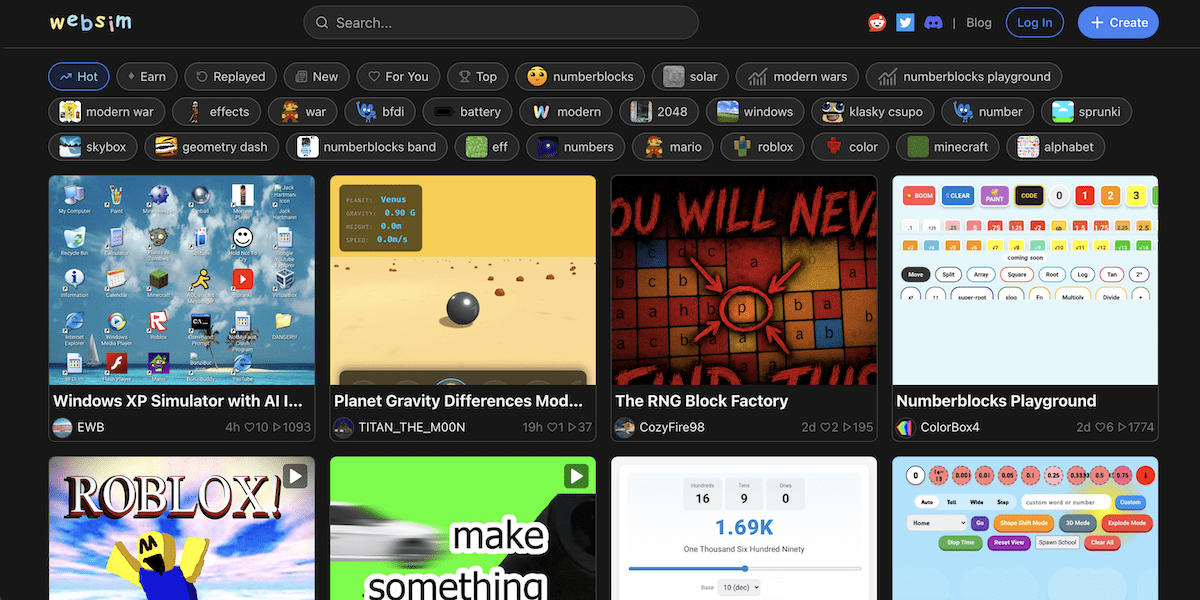Click The RNG Block Factory title
The height and width of the screenshot is (600, 1200).
click(702, 401)
